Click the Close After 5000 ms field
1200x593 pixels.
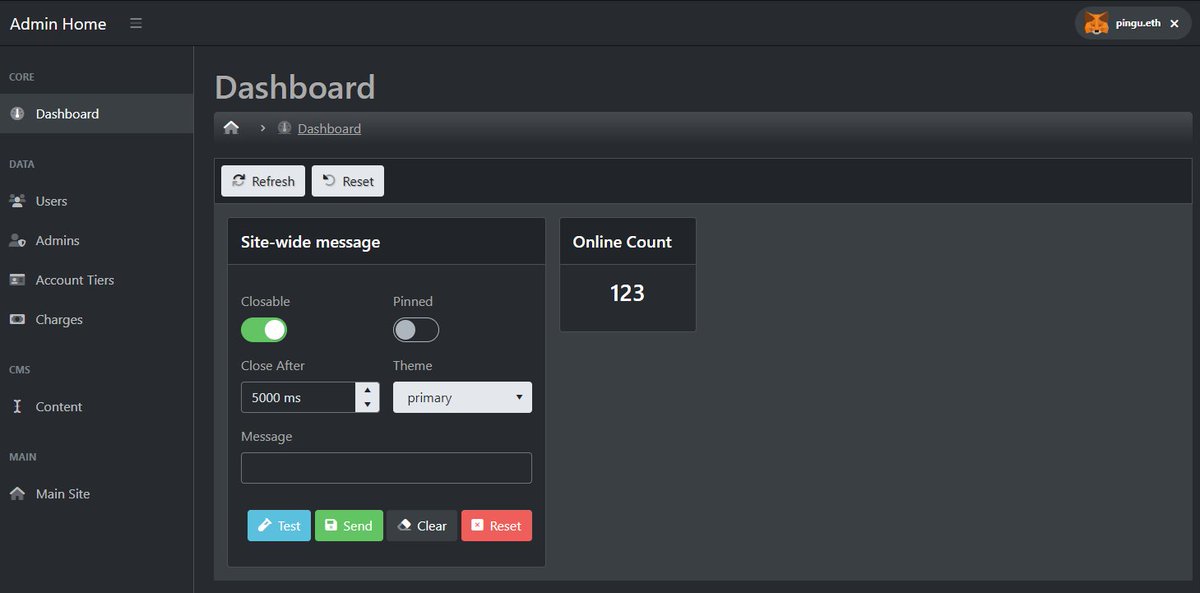pyautogui.click(x=298, y=397)
